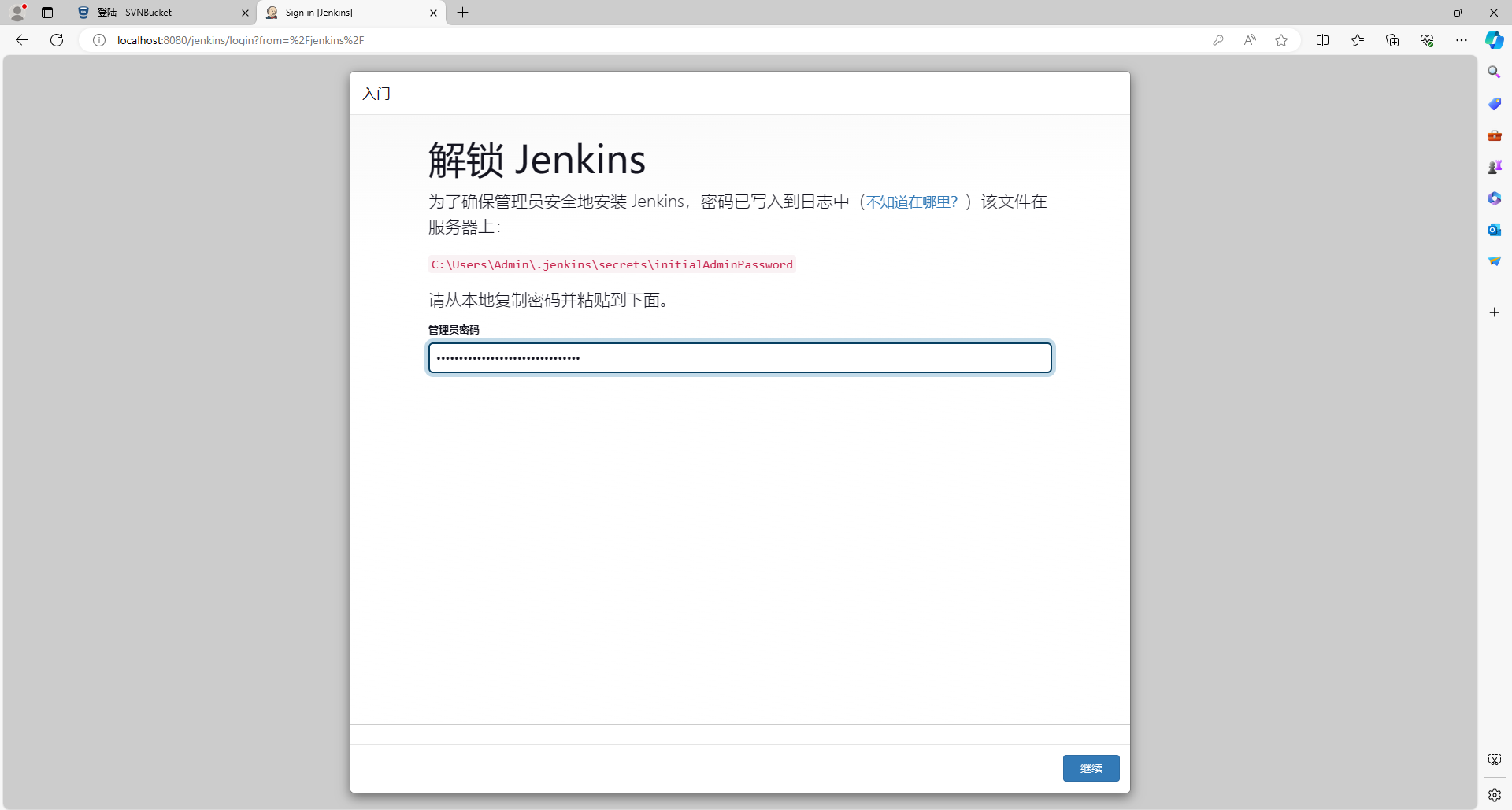Viewport: 1512px width, 810px height.
Task: Refresh the current page
Action: (57, 40)
